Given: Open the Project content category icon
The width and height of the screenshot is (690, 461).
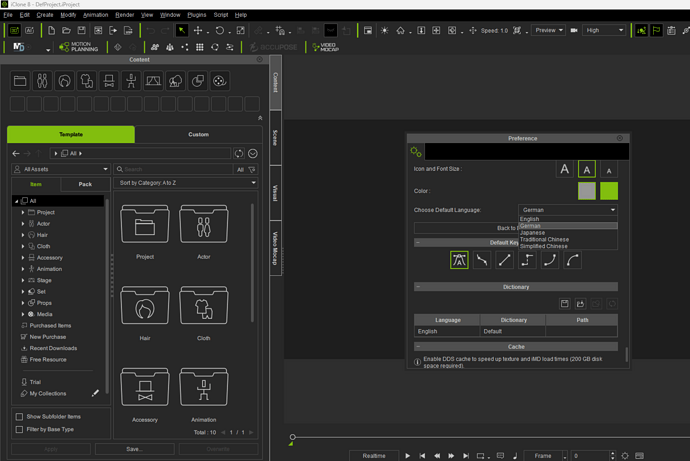Looking at the screenshot, I should coord(20,81).
